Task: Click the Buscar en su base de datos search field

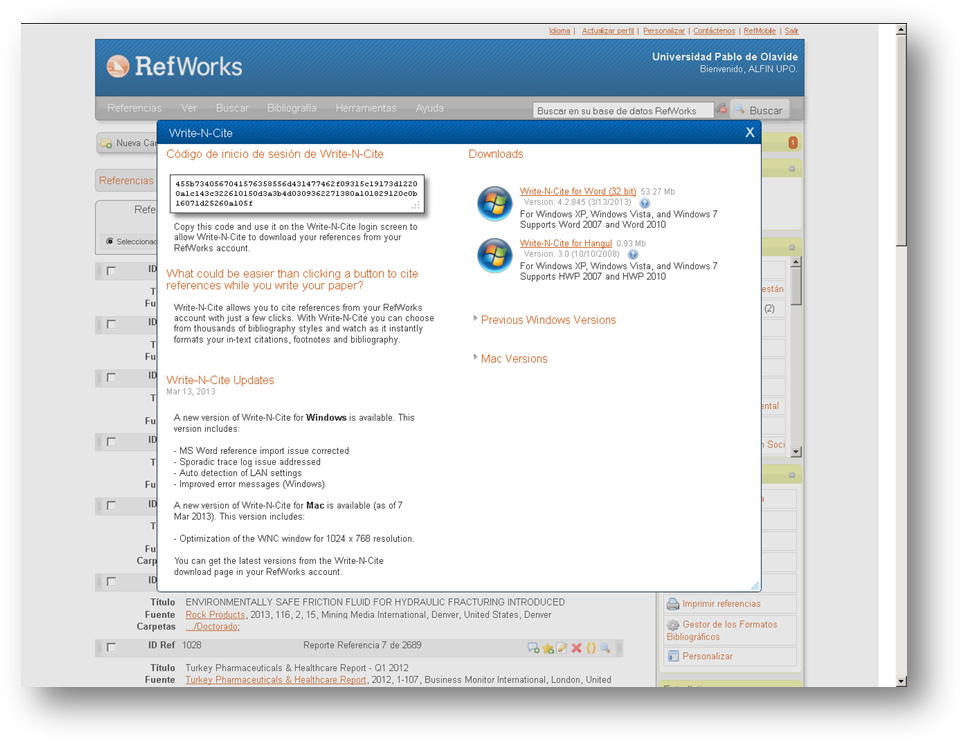Action: (623, 110)
